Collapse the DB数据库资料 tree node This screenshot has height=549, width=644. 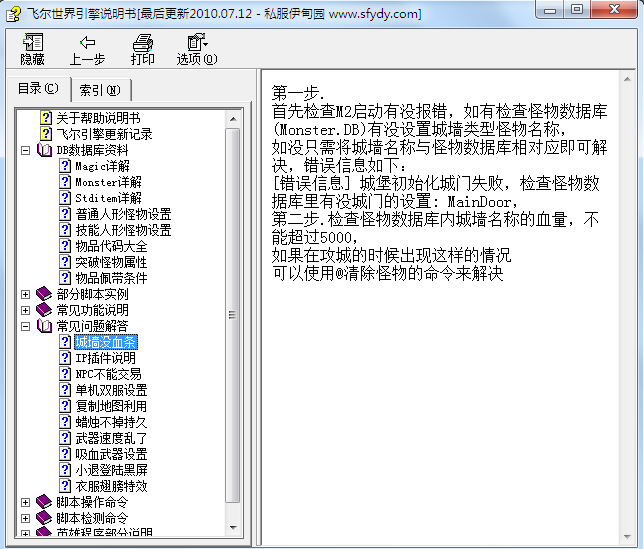point(26,150)
